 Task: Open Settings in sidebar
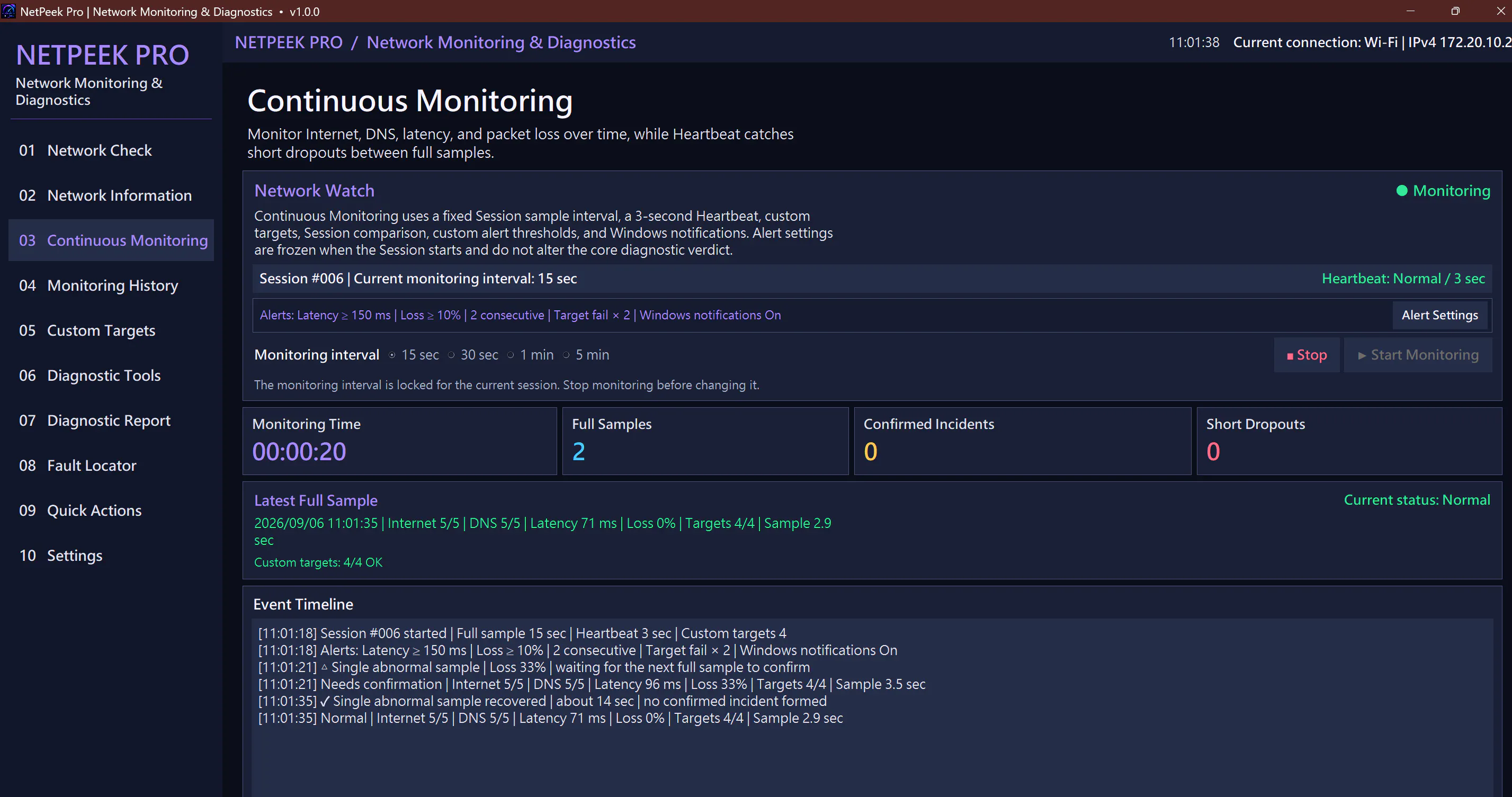tap(111, 555)
